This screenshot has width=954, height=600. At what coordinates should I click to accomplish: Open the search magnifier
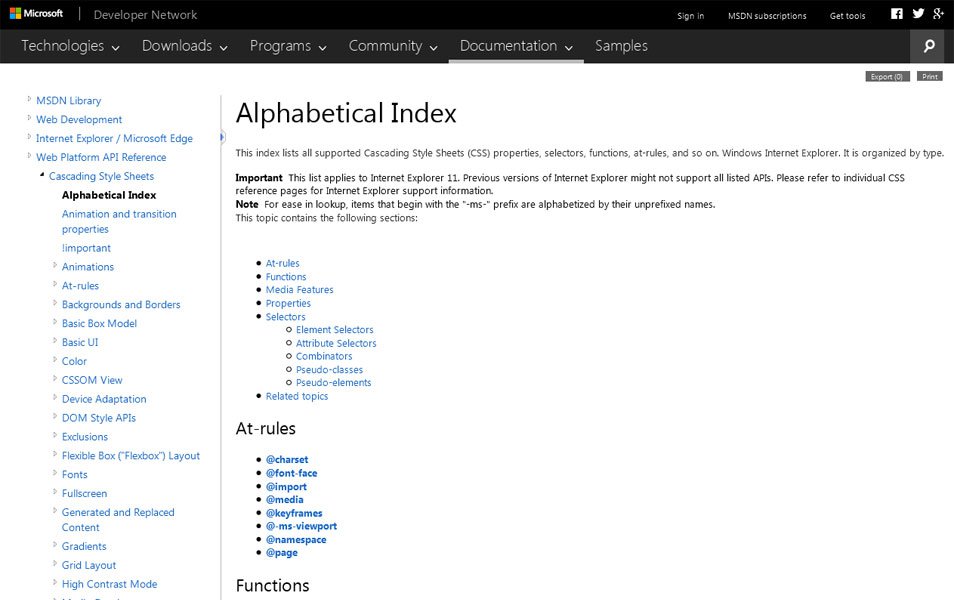point(928,46)
